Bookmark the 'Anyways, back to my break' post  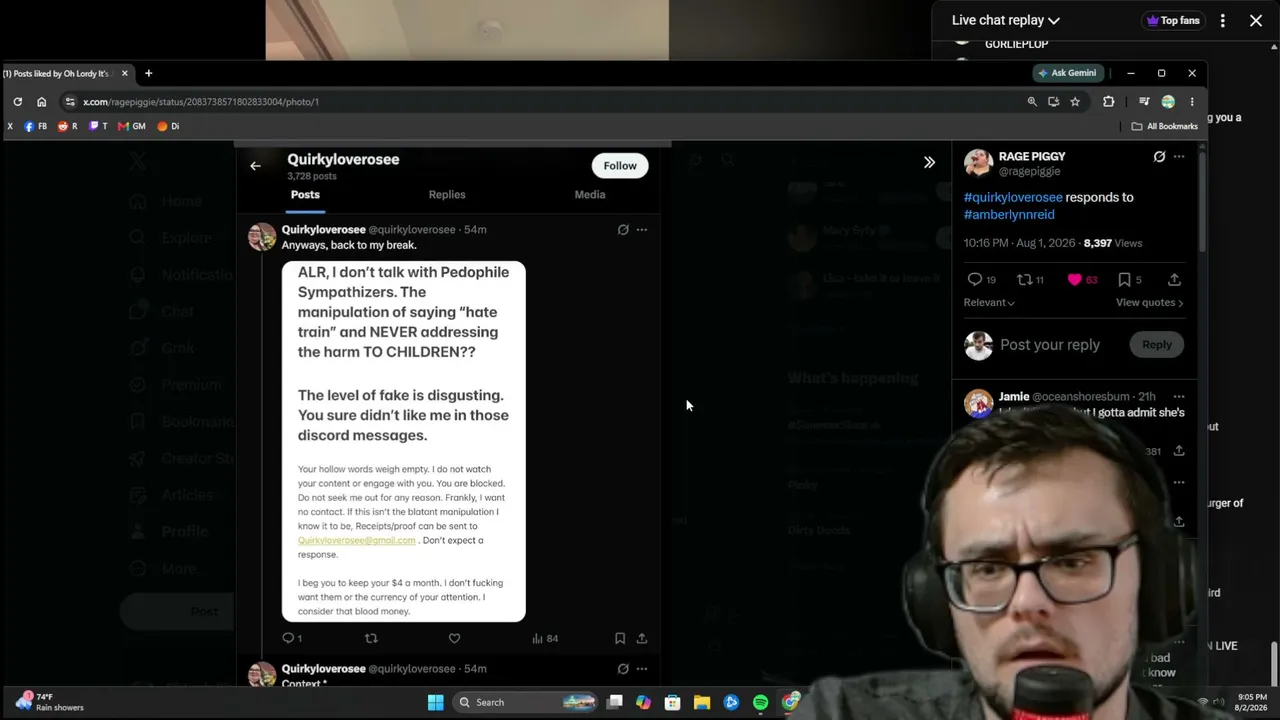[x=620, y=638]
